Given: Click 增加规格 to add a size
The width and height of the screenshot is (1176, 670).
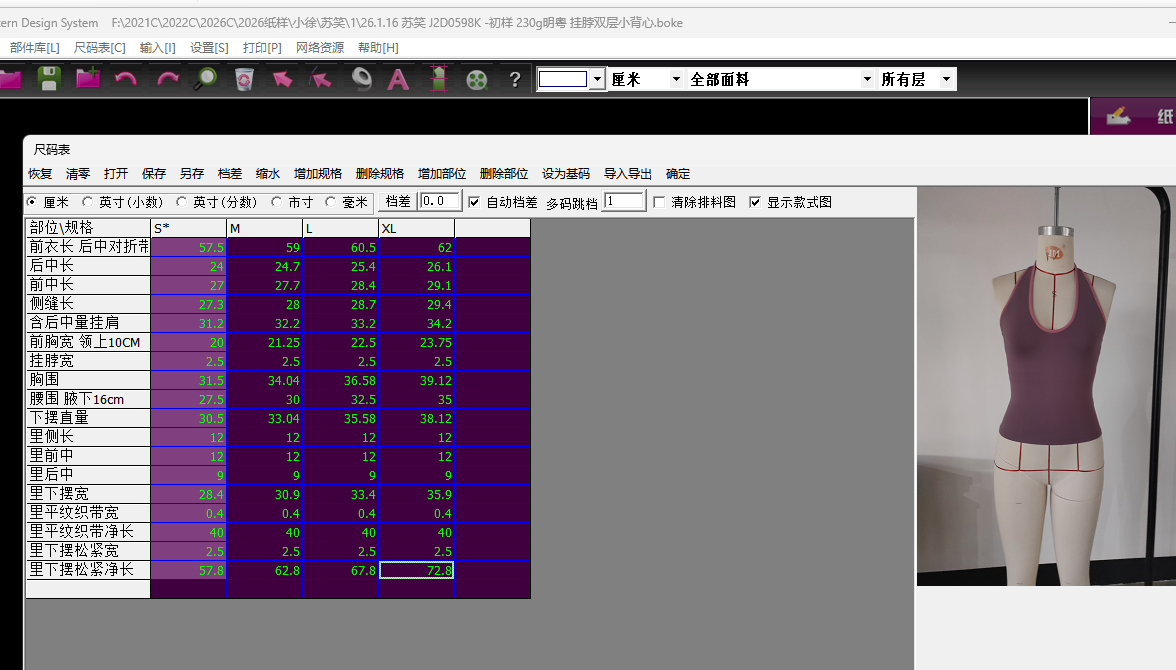Looking at the screenshot, I should click(x=317, y=173).
